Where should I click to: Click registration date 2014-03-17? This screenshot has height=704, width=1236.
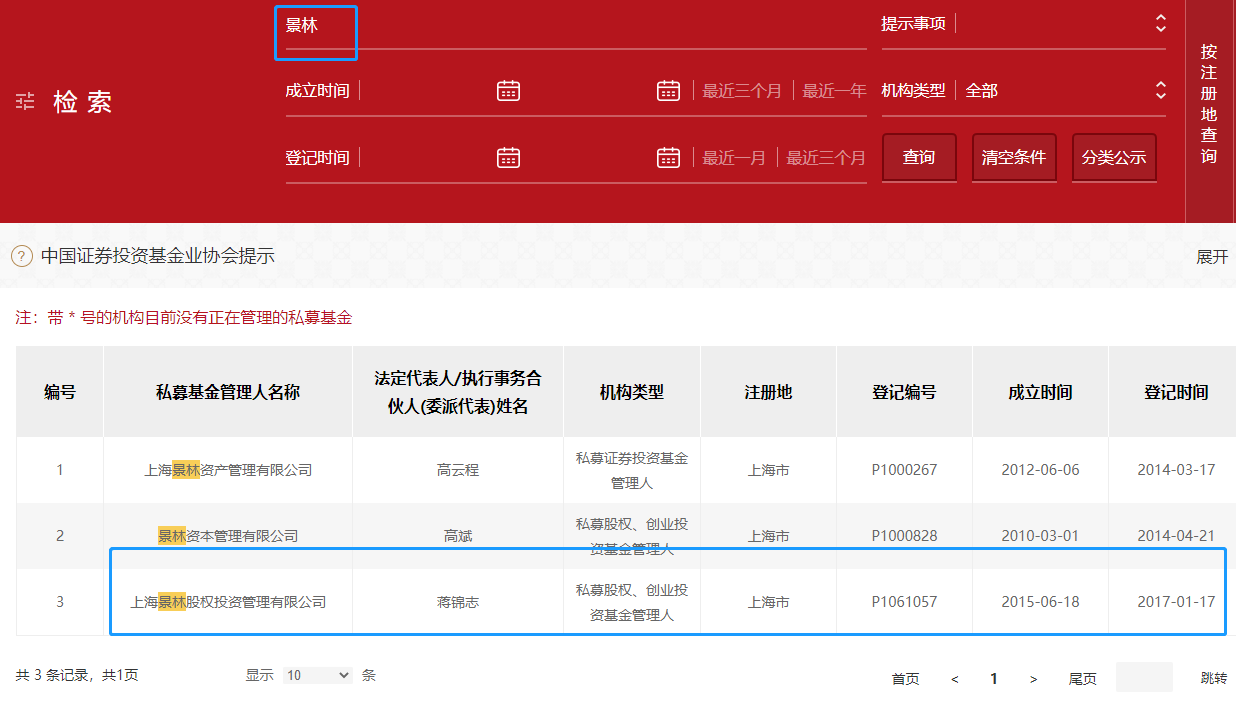coord(1176,469)
